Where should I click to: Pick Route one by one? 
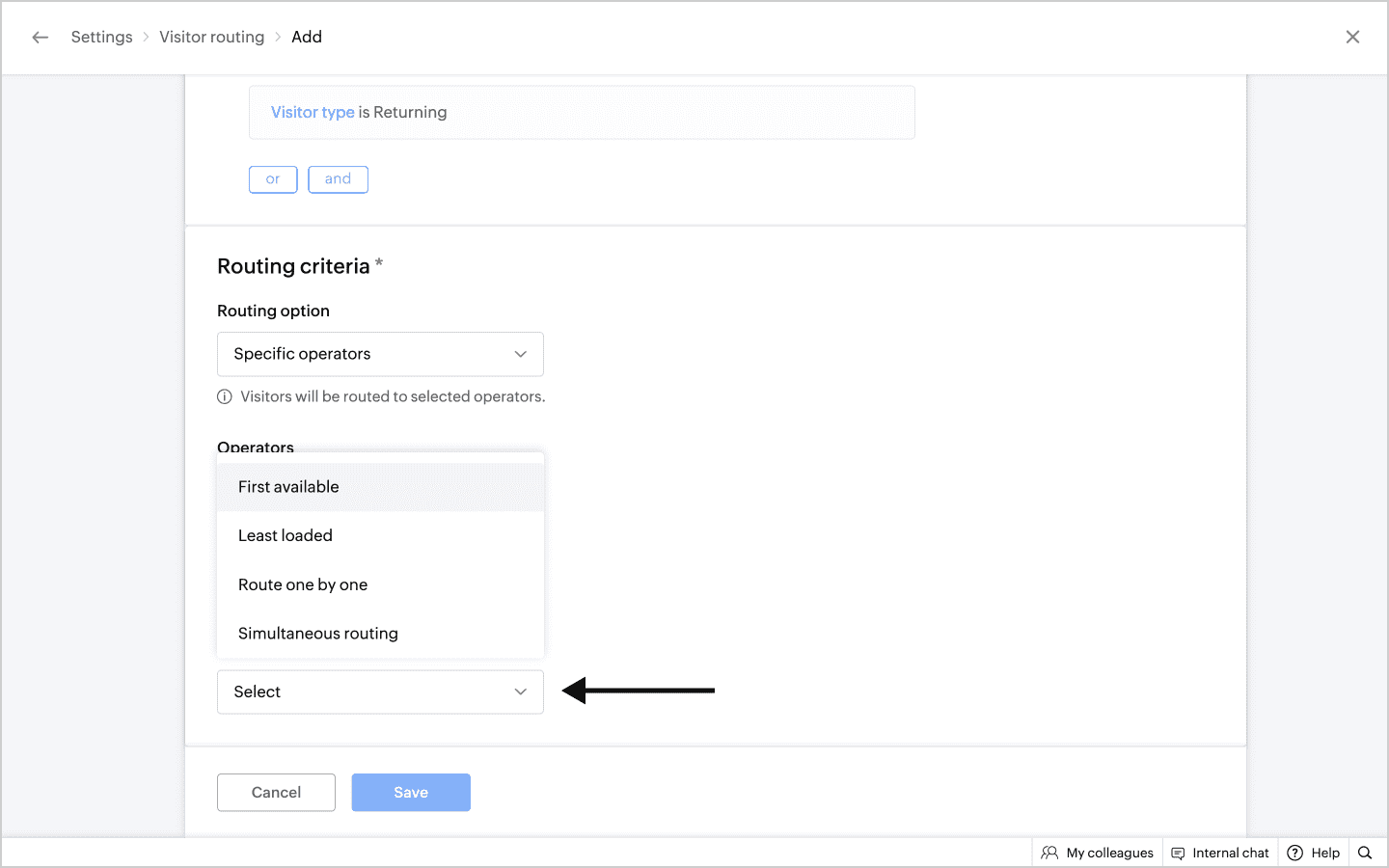pos(303,584)
